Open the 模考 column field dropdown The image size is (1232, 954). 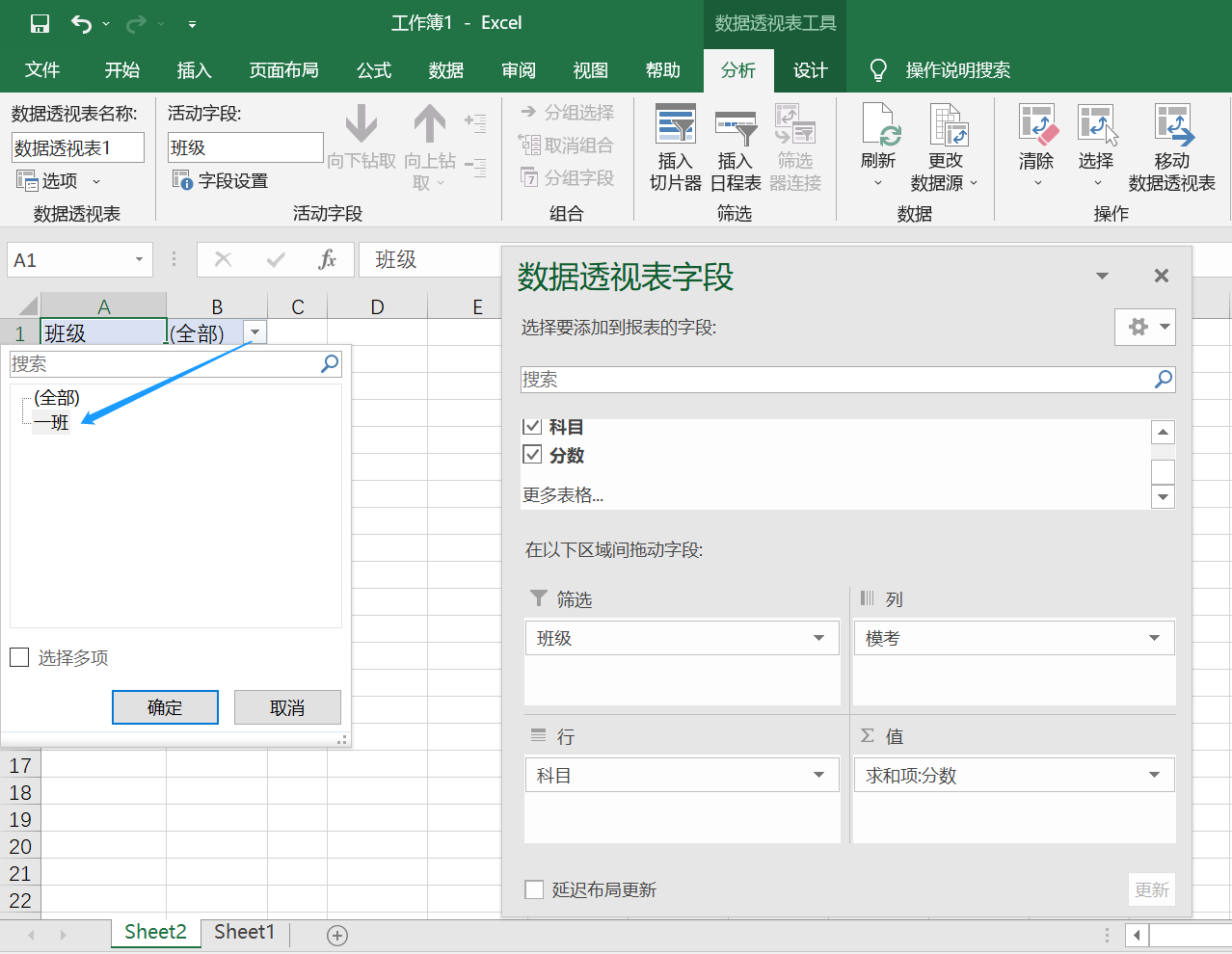coord(1154,638)
